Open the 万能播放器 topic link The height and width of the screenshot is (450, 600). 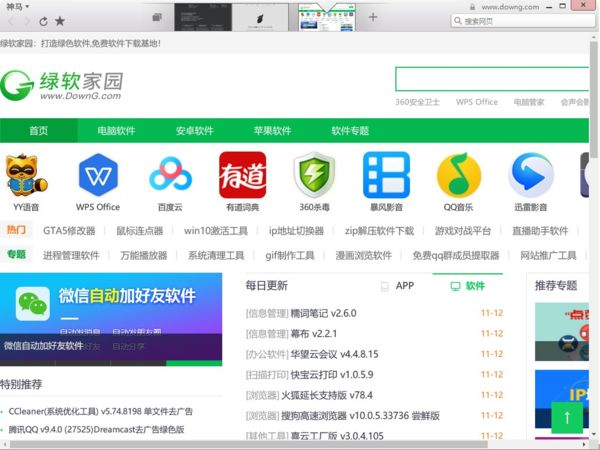click(x=144, y=255)
